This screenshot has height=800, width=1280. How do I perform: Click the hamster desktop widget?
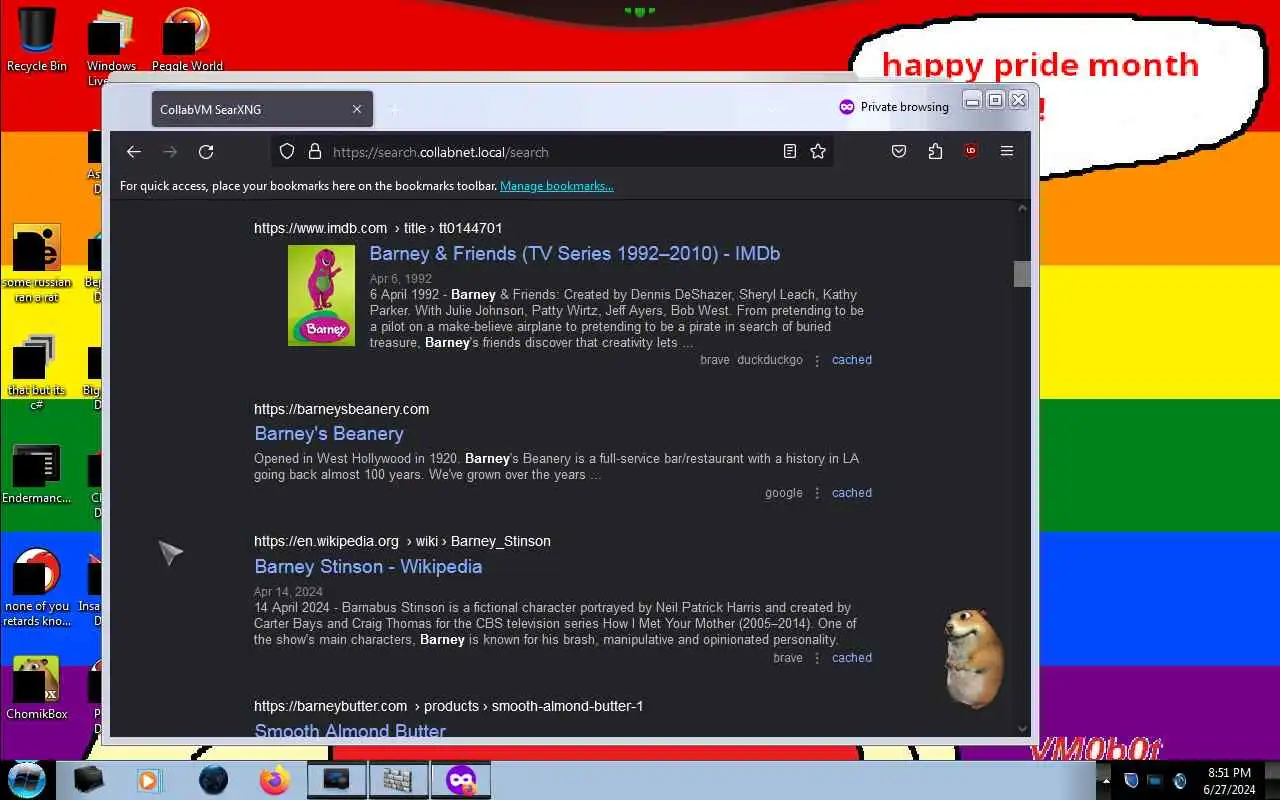coord(973,658)
